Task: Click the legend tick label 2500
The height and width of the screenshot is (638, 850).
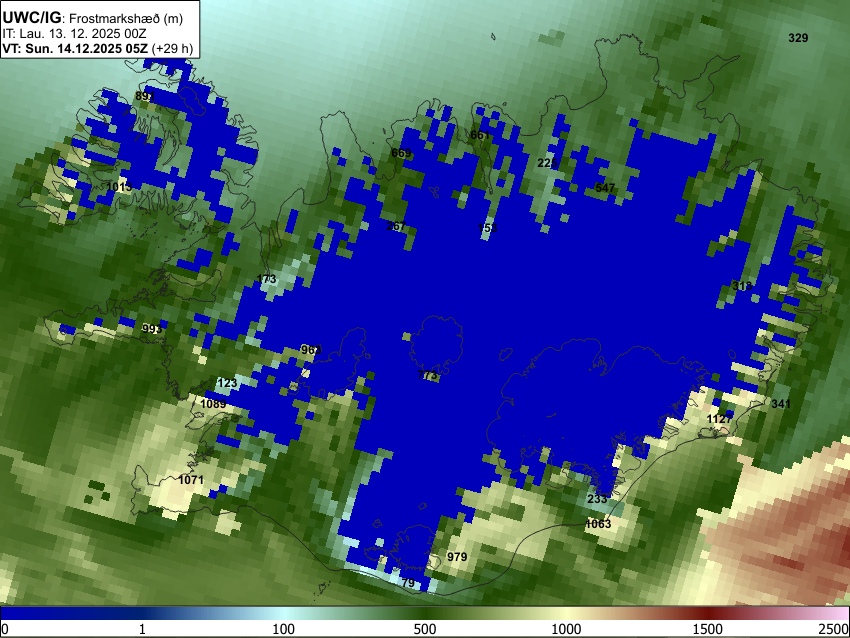Action: (834, 629)
